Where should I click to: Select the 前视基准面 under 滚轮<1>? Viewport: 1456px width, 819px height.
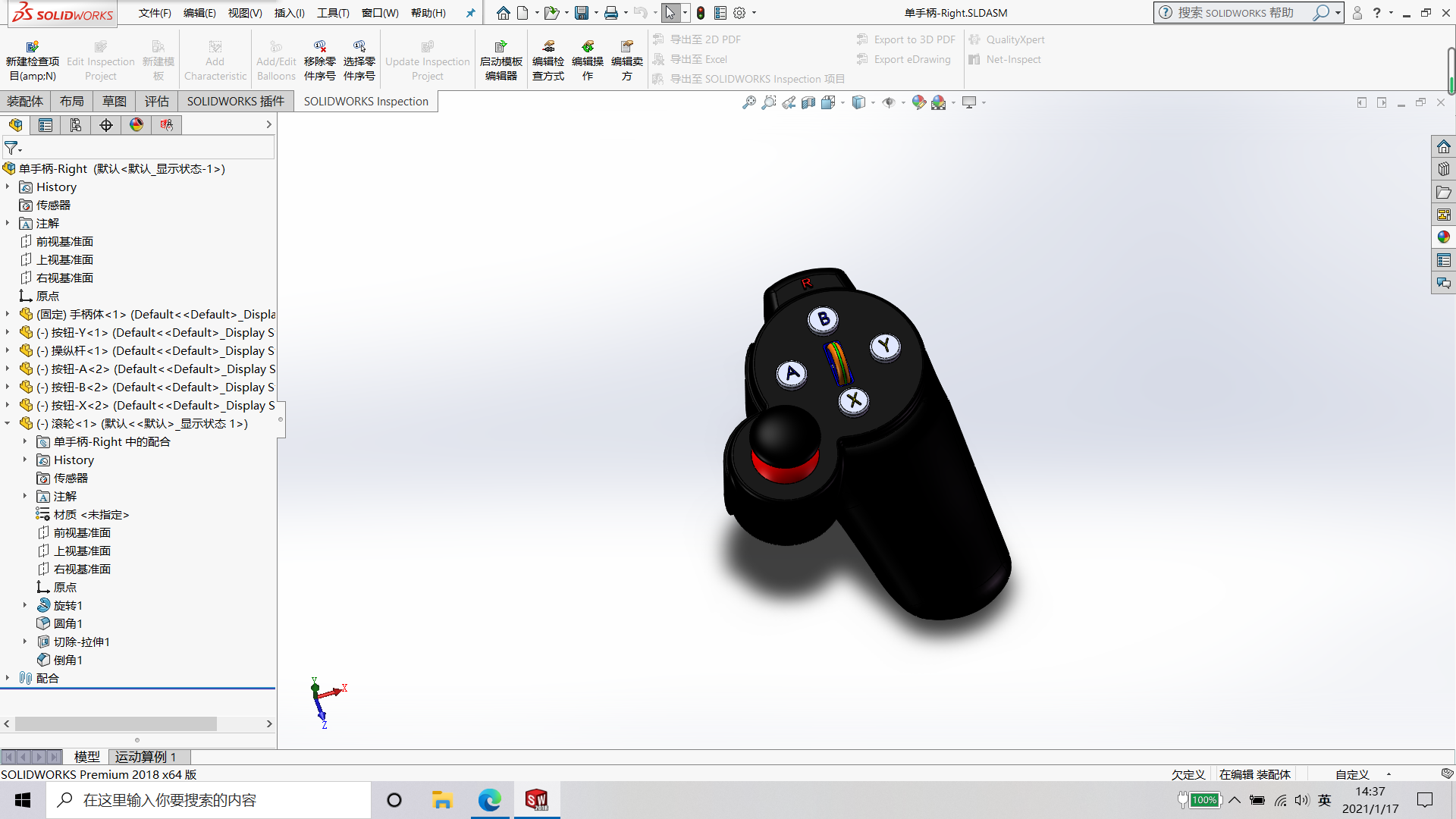point(82,532)
